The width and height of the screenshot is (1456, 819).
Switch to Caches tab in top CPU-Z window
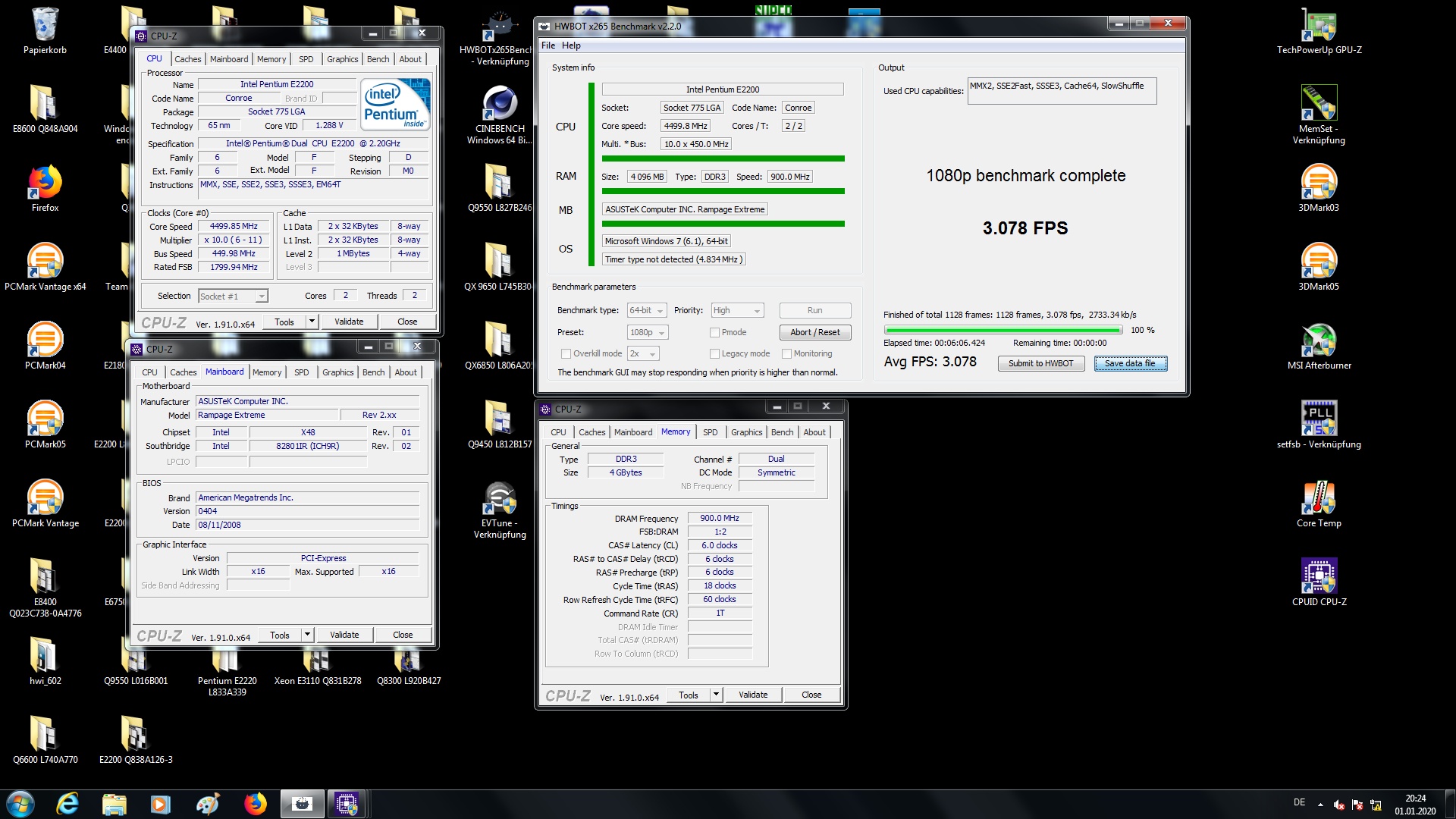187,59
